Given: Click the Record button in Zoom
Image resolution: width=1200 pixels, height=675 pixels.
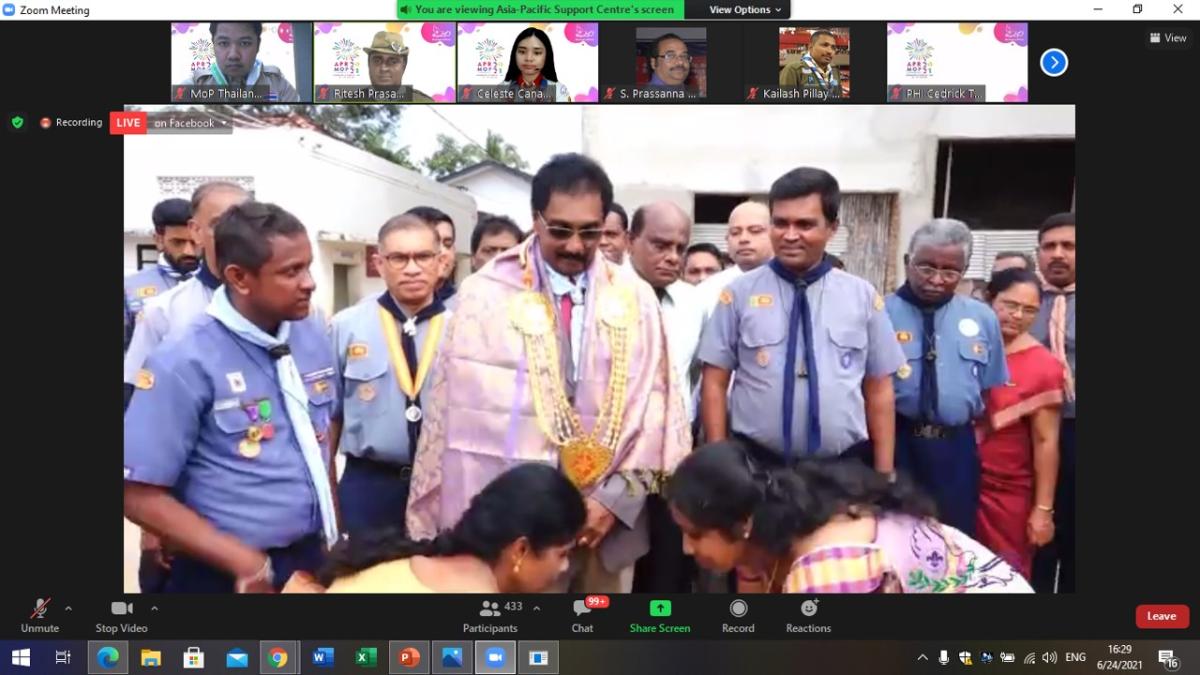Looking at the screenshot, I should click(x=737, y=614).
